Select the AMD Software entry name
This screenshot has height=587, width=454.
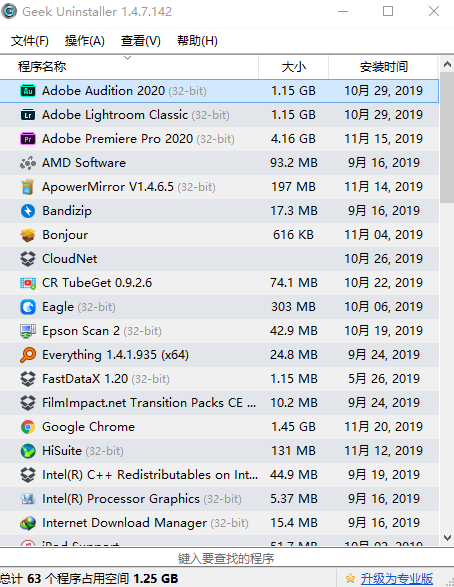point(84,163)
